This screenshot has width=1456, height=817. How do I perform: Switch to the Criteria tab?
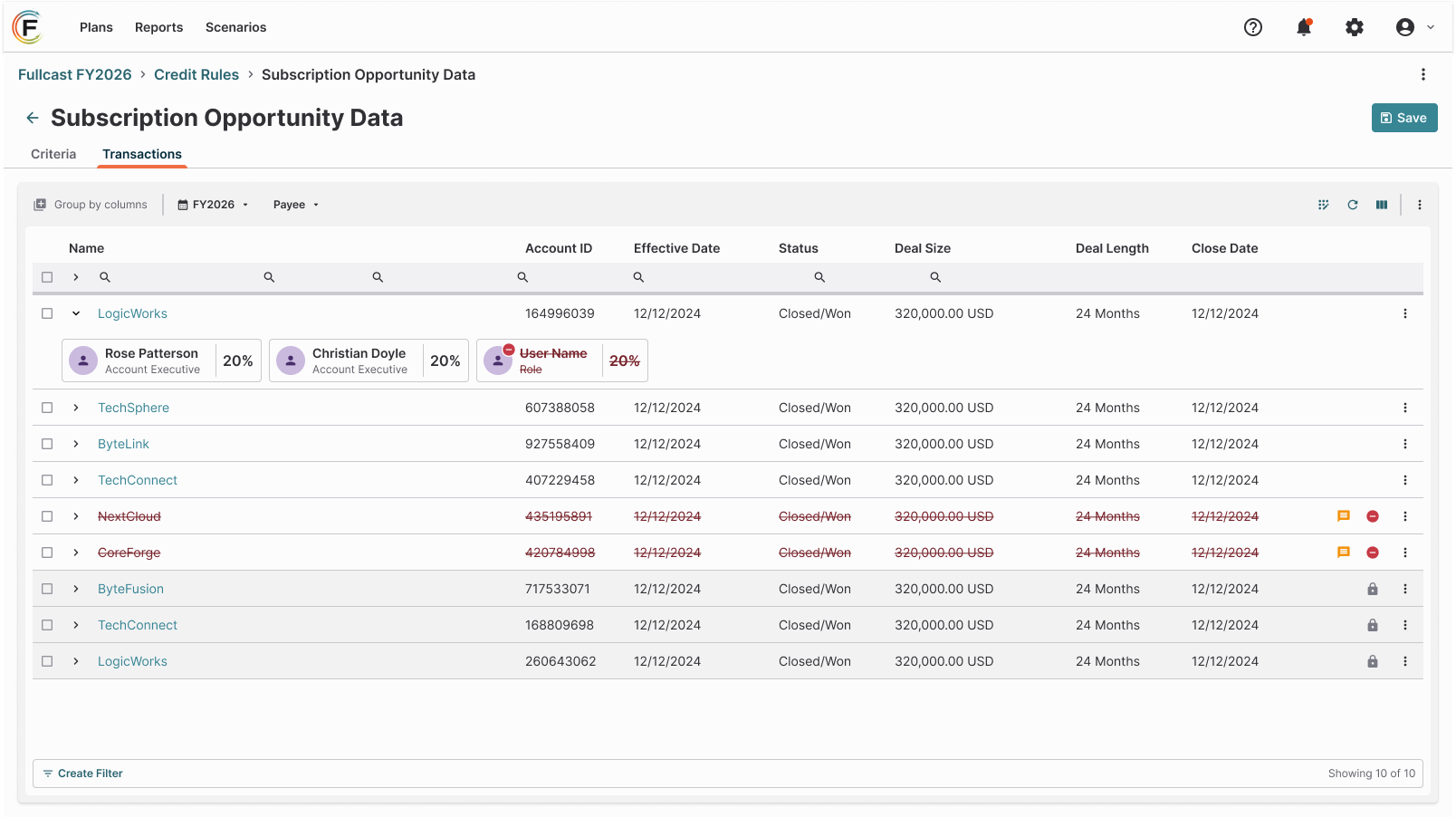pos(53,154)
